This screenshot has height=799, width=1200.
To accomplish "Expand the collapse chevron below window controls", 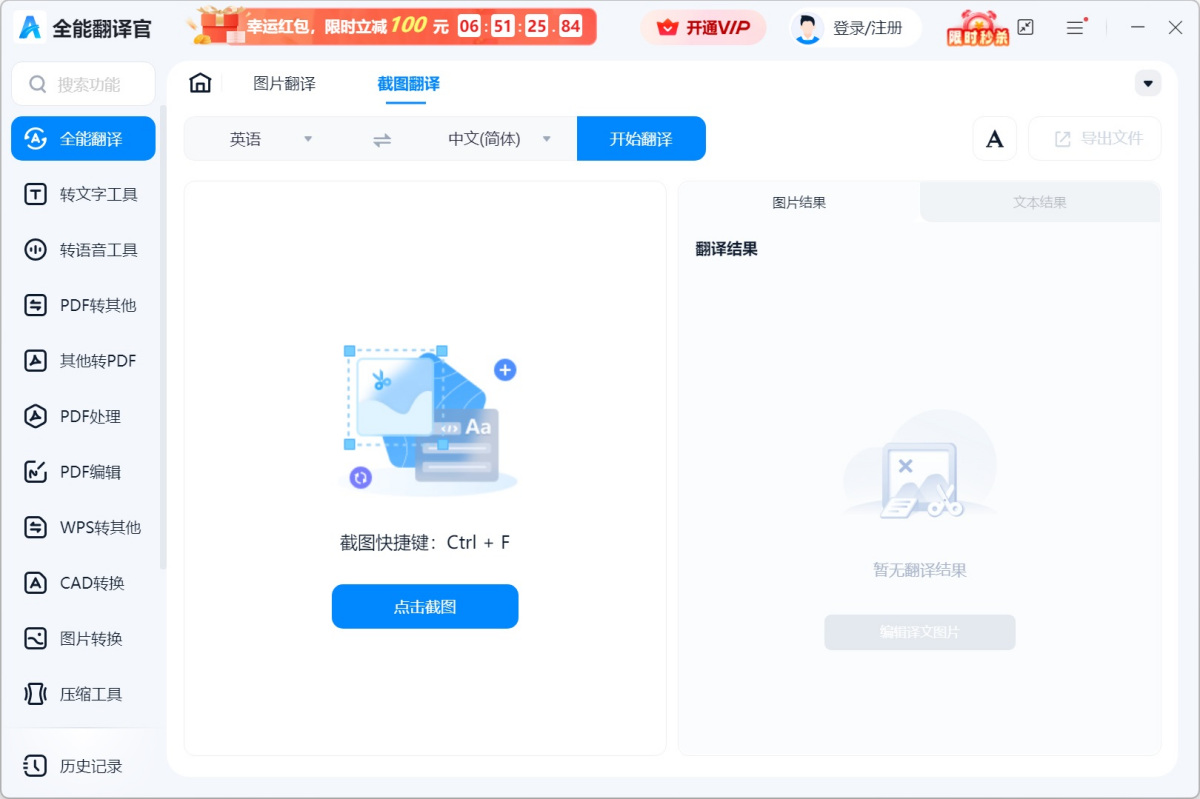I will click(x=1148, y=84).
